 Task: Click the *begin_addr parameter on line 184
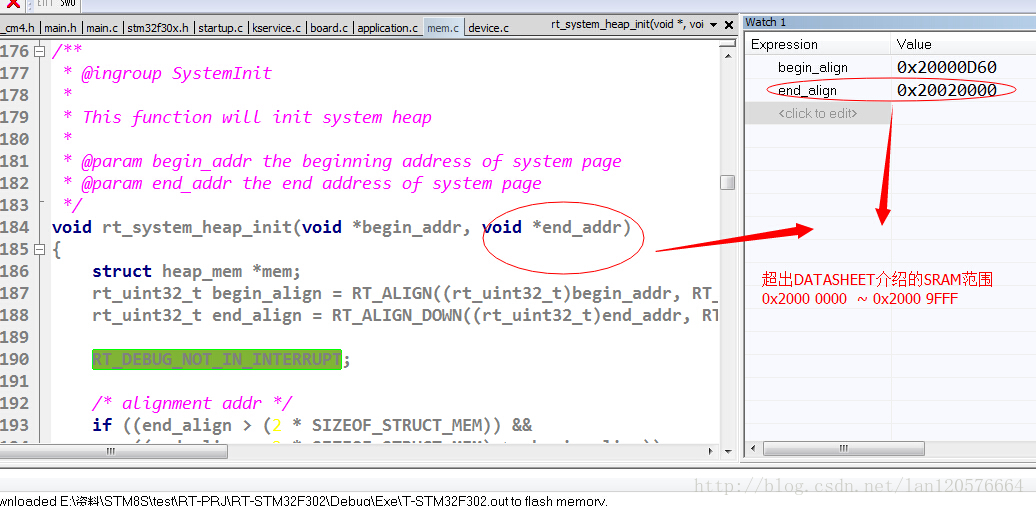407,227
